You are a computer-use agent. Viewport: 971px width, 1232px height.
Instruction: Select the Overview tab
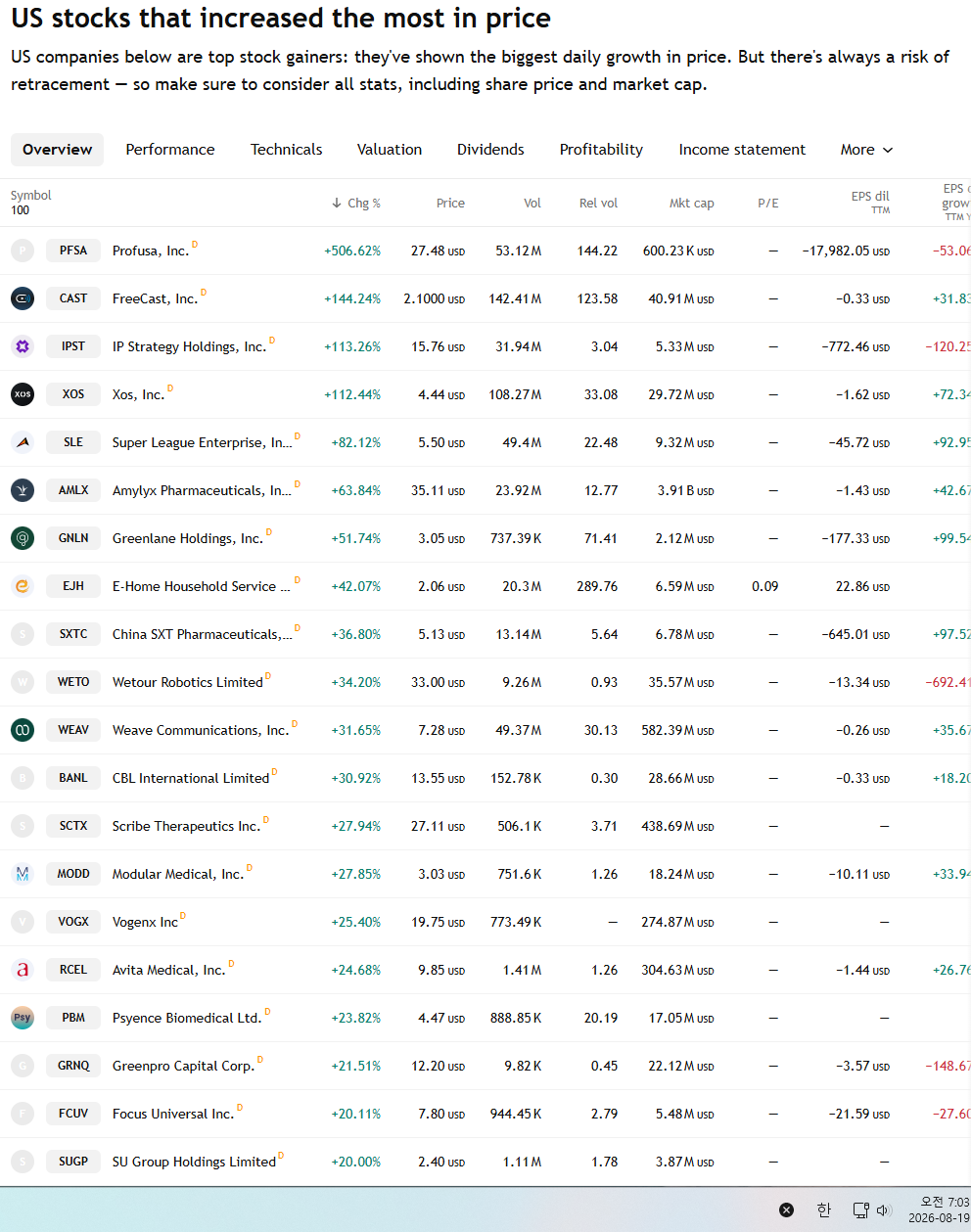pos(57,150)
